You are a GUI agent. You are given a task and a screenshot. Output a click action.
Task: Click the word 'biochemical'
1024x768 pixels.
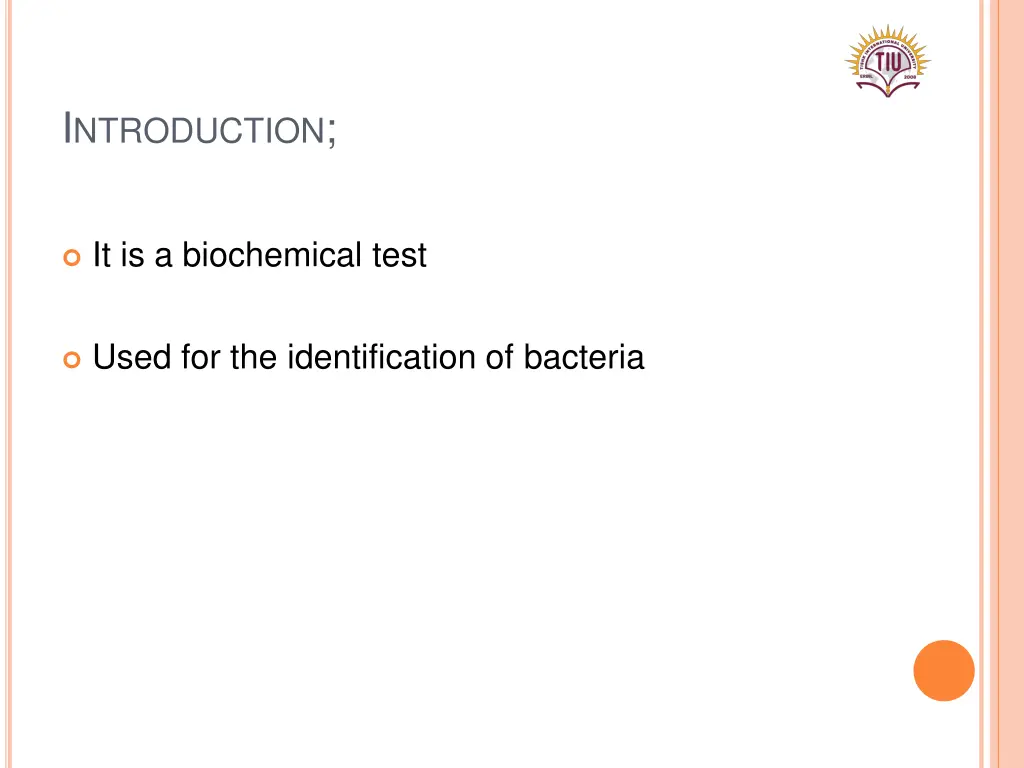pos(272,254)
